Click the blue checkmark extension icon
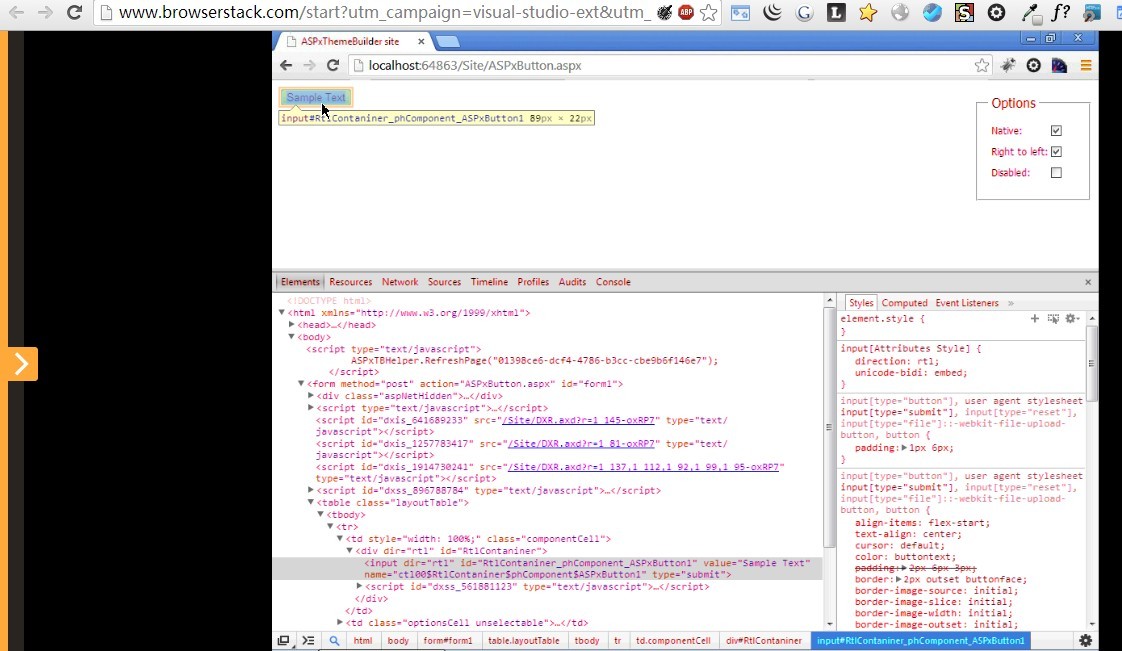 click(932, 12)
